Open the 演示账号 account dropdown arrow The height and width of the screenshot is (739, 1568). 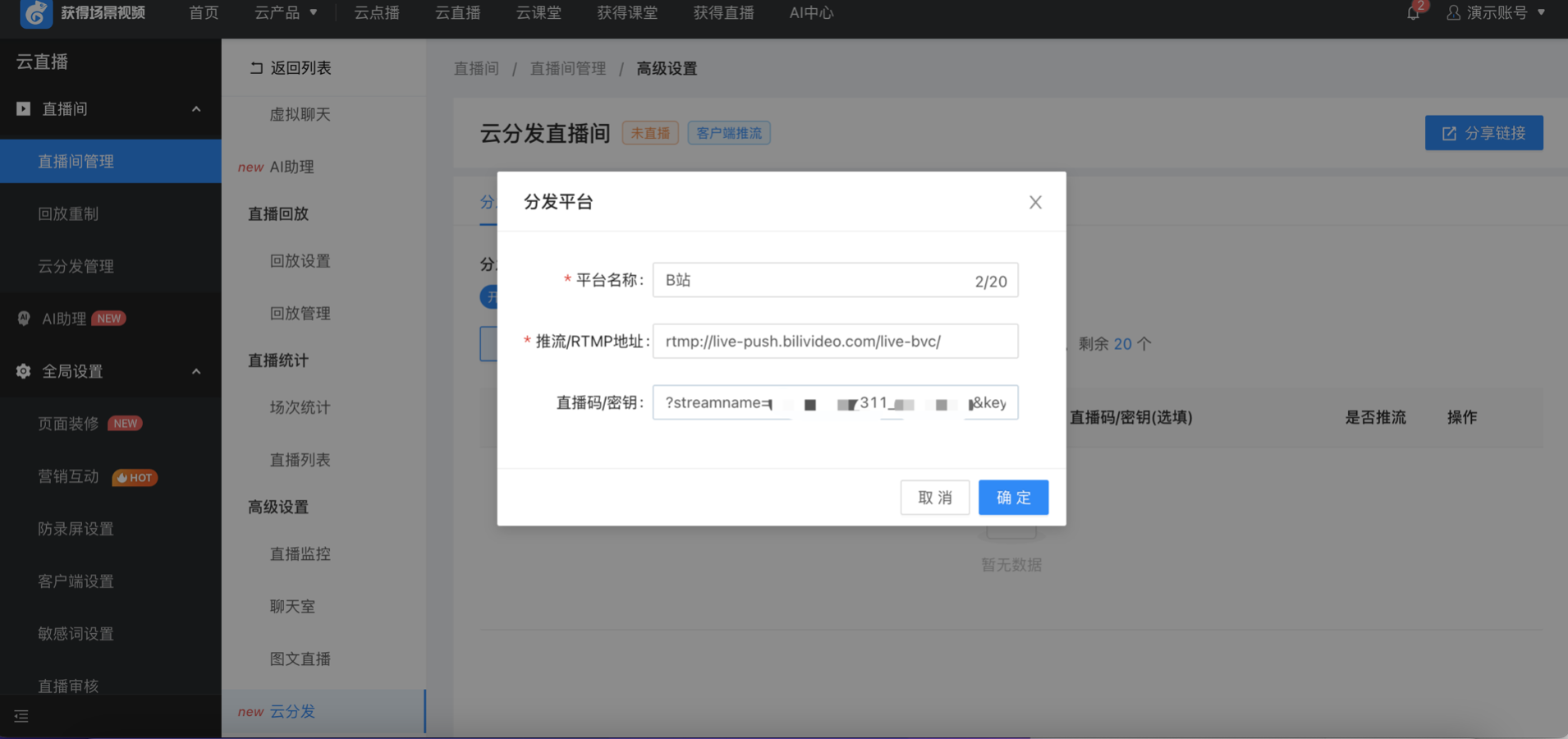coord(1541,12)
